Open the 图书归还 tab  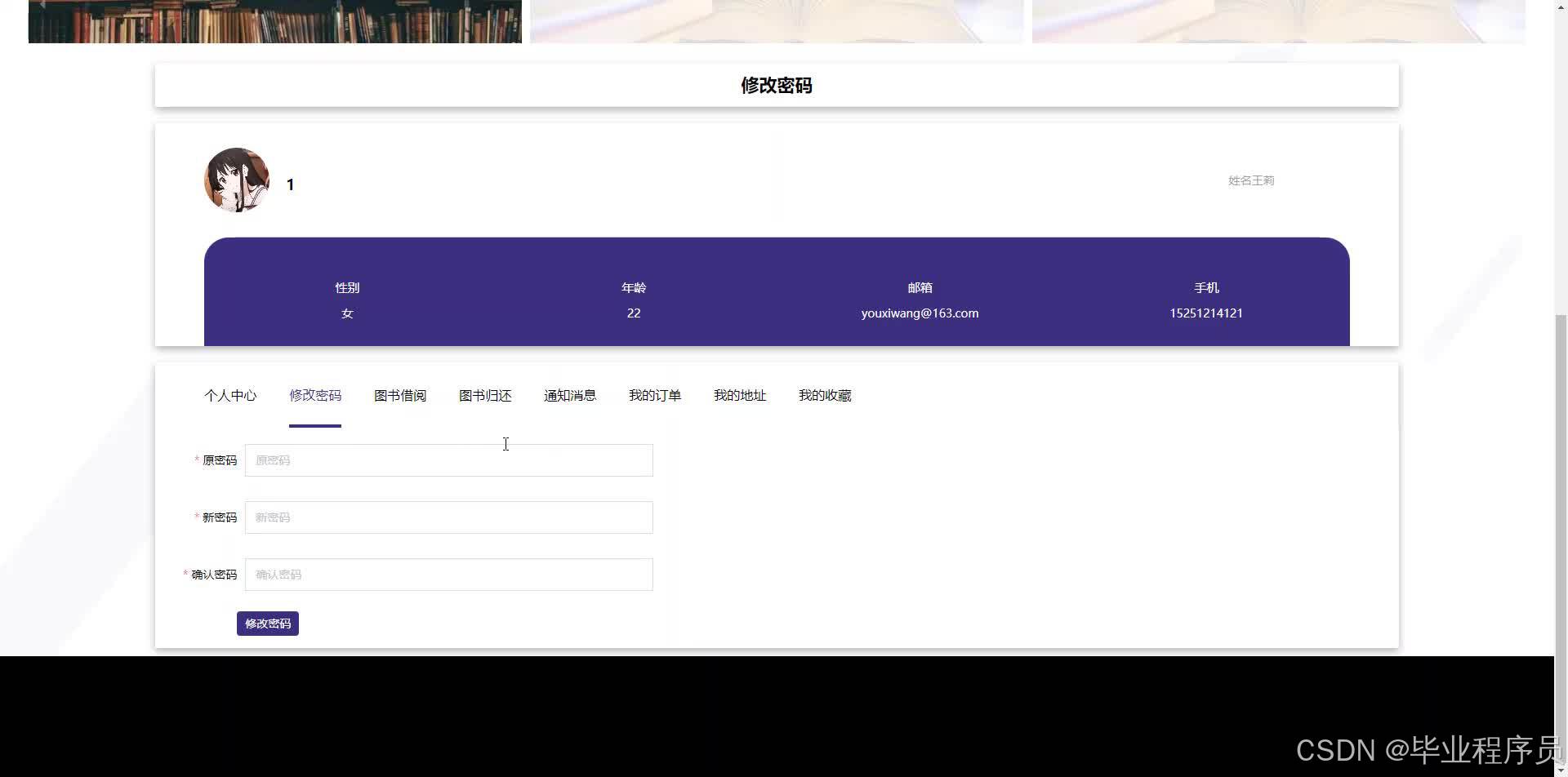click(485, 396)
